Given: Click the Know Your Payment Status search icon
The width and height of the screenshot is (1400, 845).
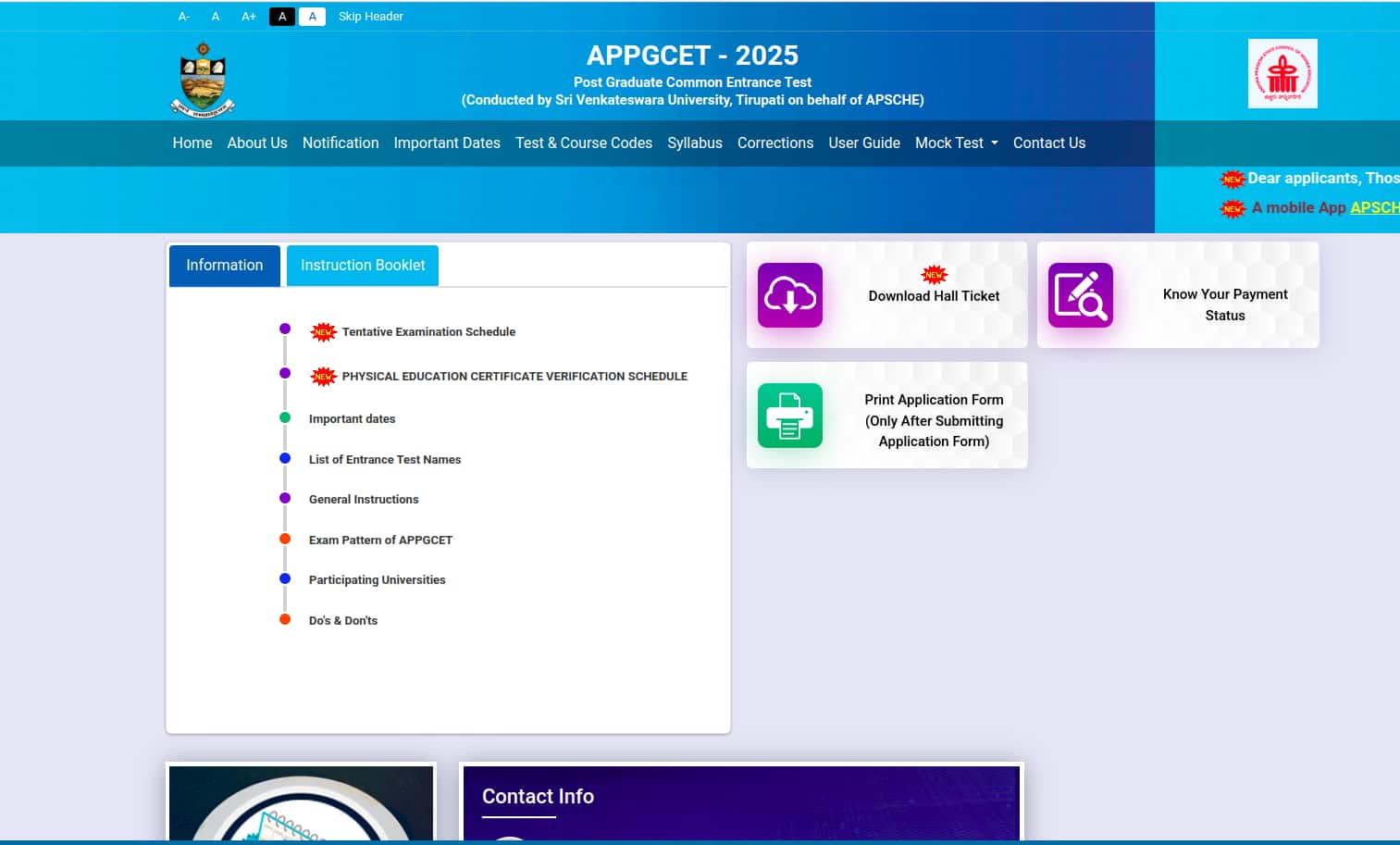Looking at the screenshot, I should 1080,295.
